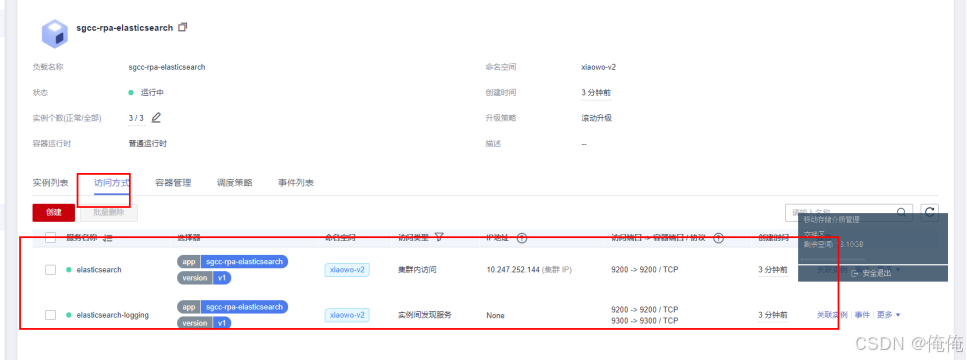Open 事件 for elasticsearch-logging

(x=862, y=315)
